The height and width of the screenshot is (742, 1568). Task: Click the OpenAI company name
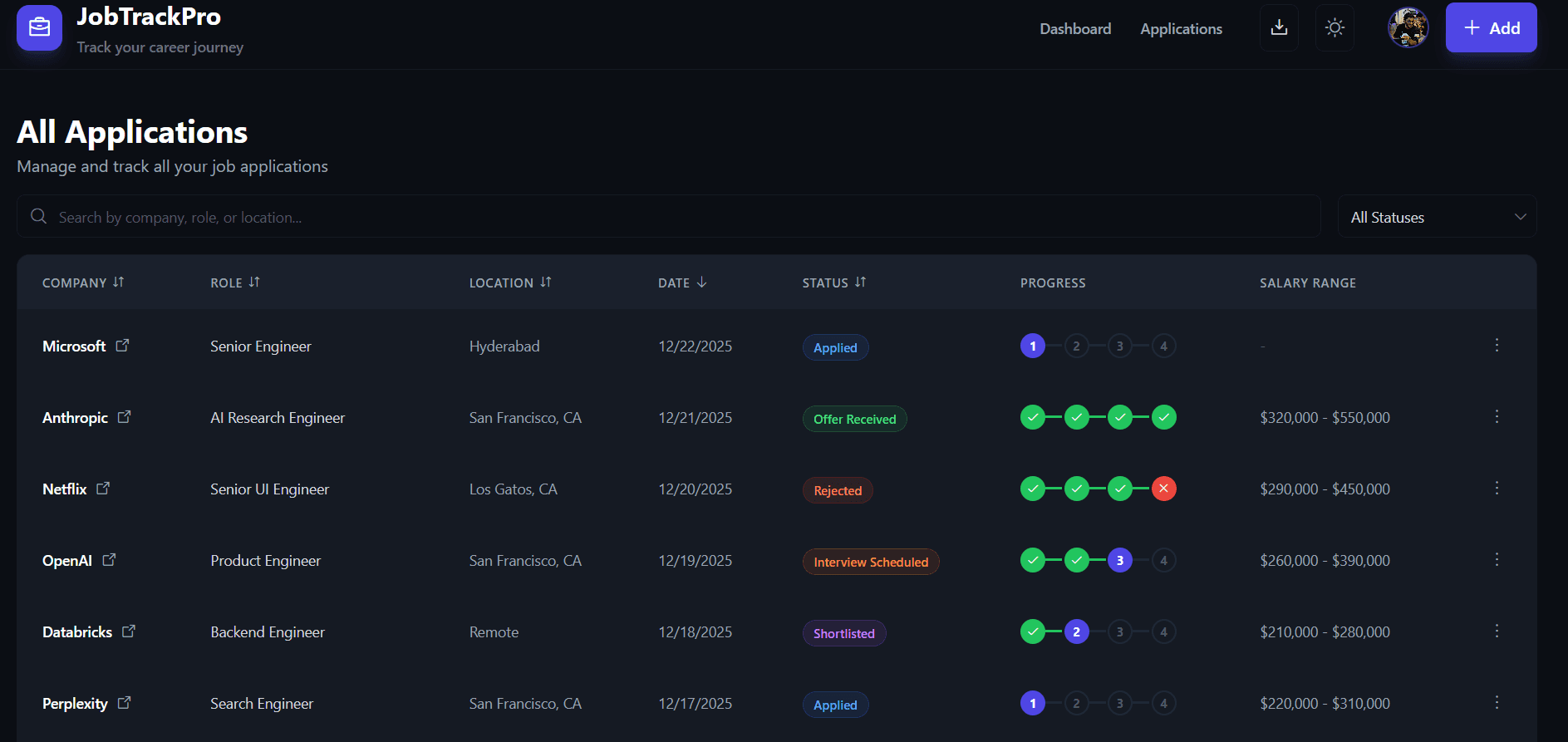pos(67,560)
